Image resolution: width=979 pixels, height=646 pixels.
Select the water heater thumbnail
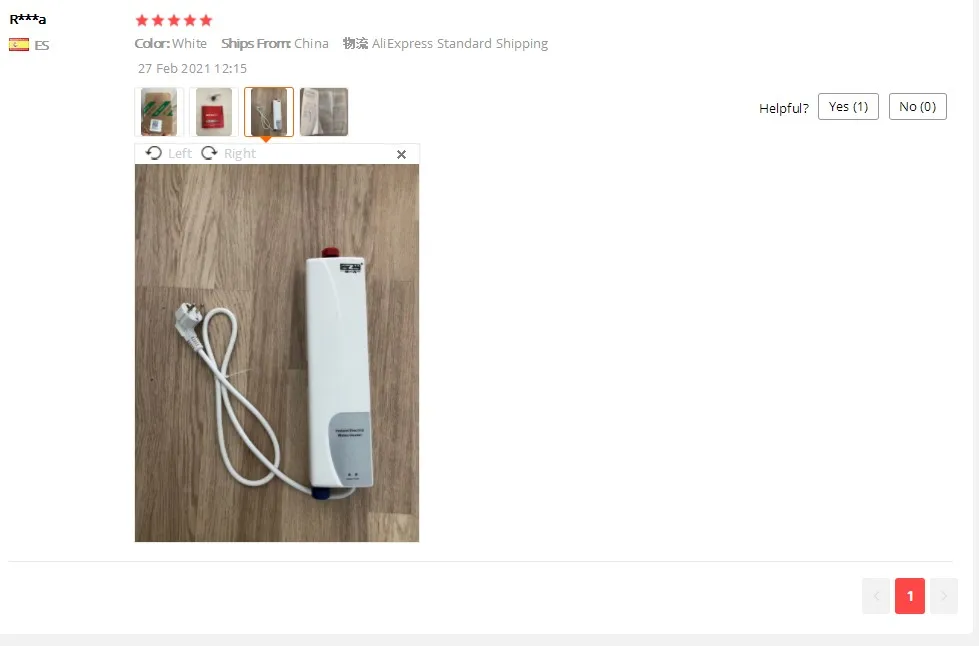(268, 112)
